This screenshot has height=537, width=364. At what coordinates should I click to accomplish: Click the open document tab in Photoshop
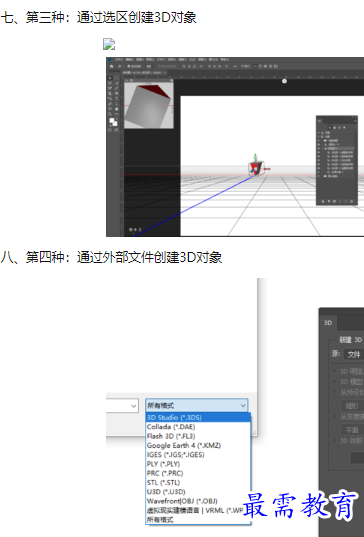pos(144,73)
